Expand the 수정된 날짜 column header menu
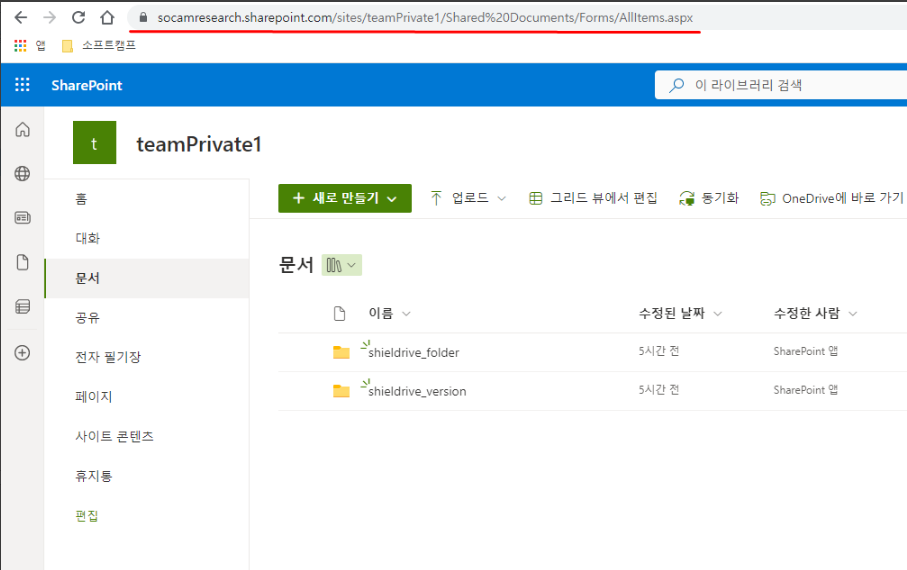907x570 pixels. (x=680, y=314)
